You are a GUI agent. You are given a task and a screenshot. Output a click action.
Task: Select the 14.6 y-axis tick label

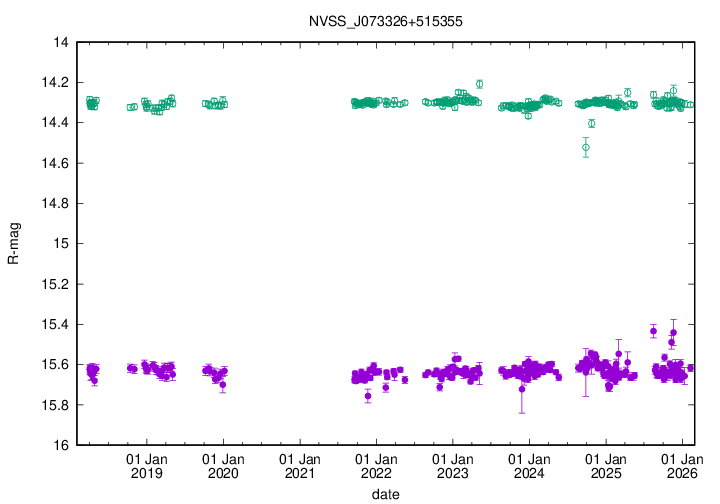(x=54, y=164)
